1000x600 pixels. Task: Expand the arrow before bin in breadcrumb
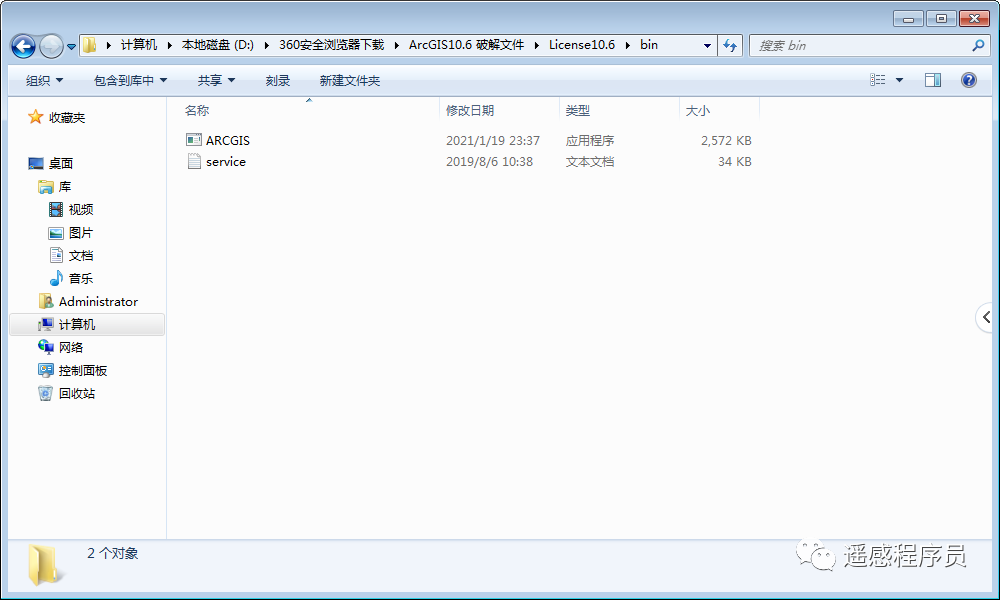point(628,45)
